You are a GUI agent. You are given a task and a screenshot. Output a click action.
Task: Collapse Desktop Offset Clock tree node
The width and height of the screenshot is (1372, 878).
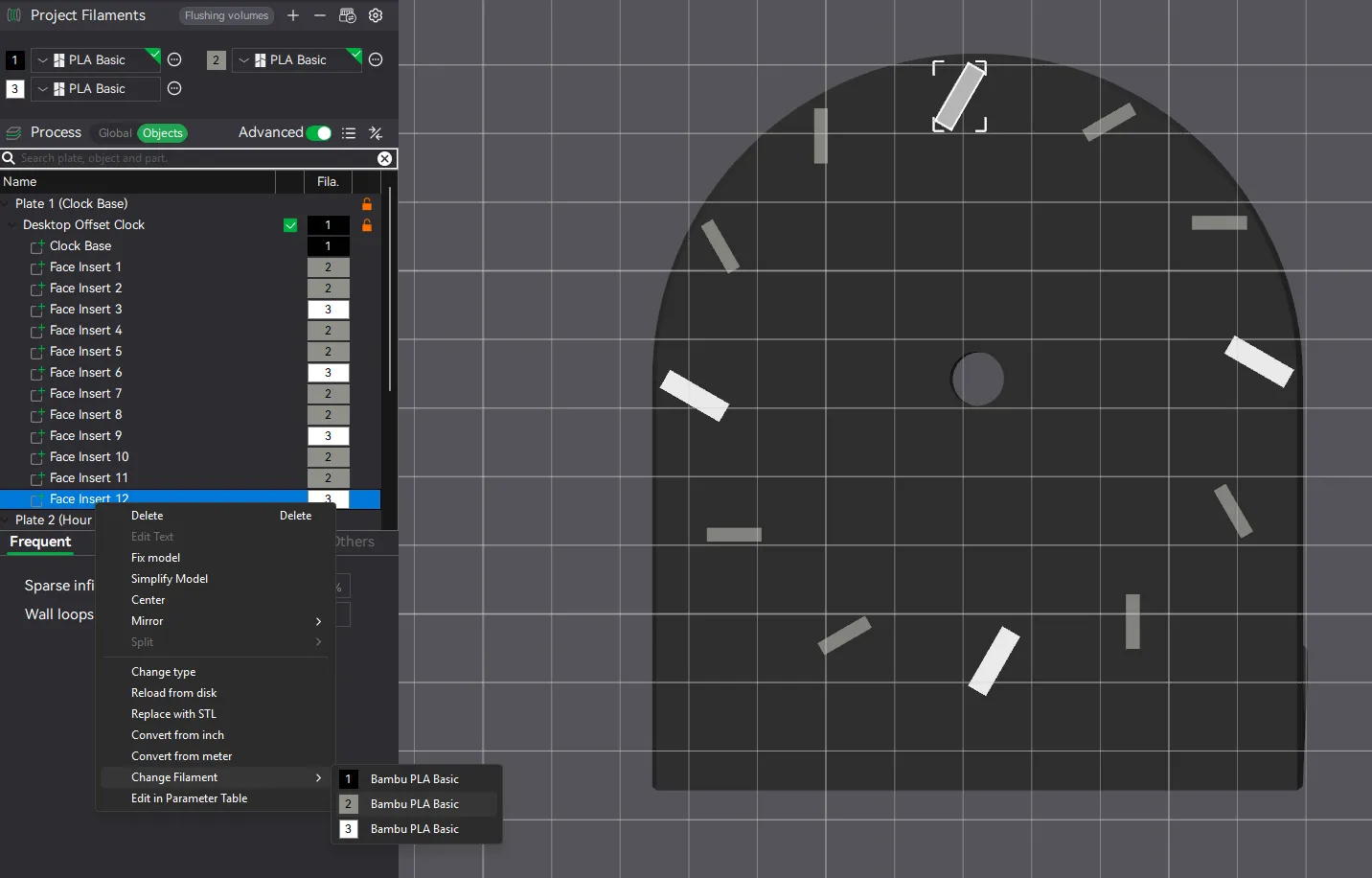[x=12, y=225]
